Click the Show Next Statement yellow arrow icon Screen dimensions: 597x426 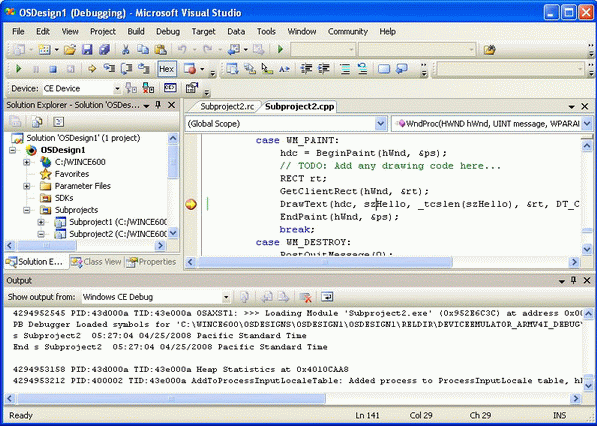pos(92,69)
